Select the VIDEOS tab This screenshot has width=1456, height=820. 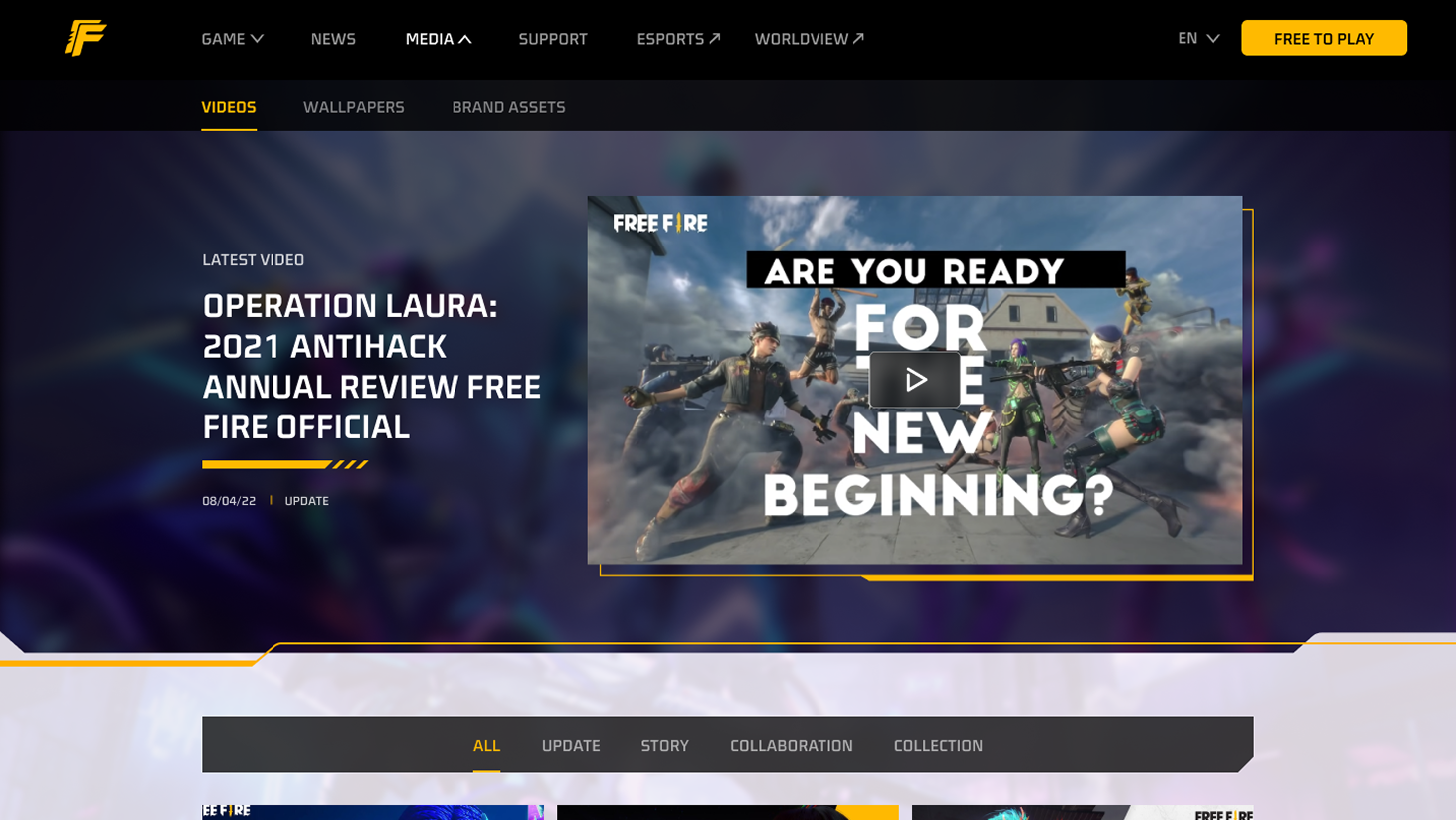pyautogui.click(x=229, y=107)
